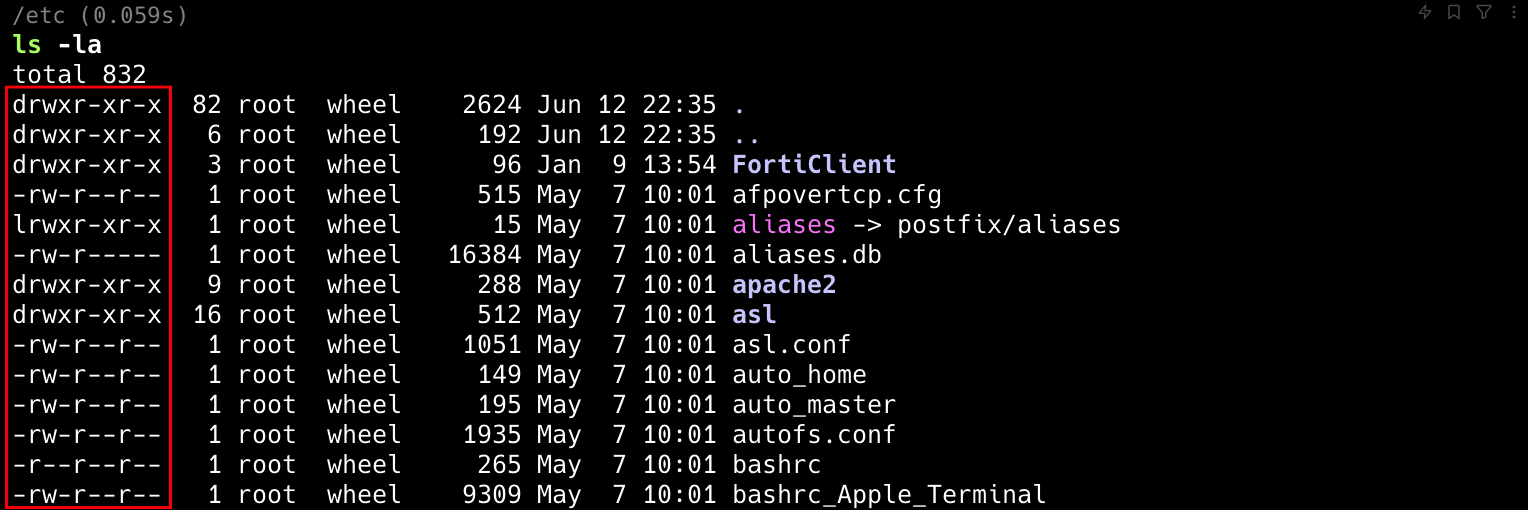Open the filter block output funnel icon
1528x510 pixels.
(1484, 12)
